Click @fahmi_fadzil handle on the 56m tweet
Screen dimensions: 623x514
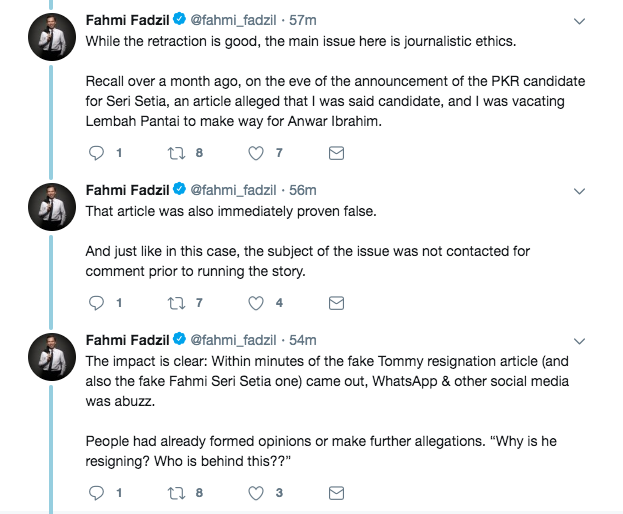coord(235,189)
